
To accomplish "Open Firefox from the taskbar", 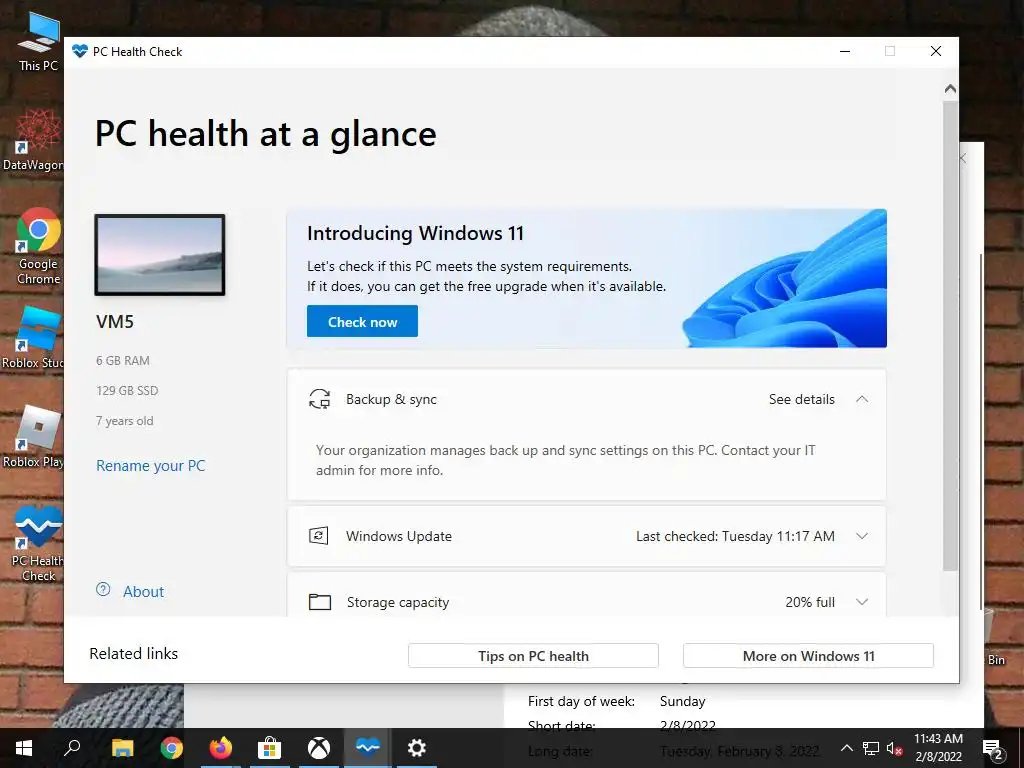I will tap(221, 748).
